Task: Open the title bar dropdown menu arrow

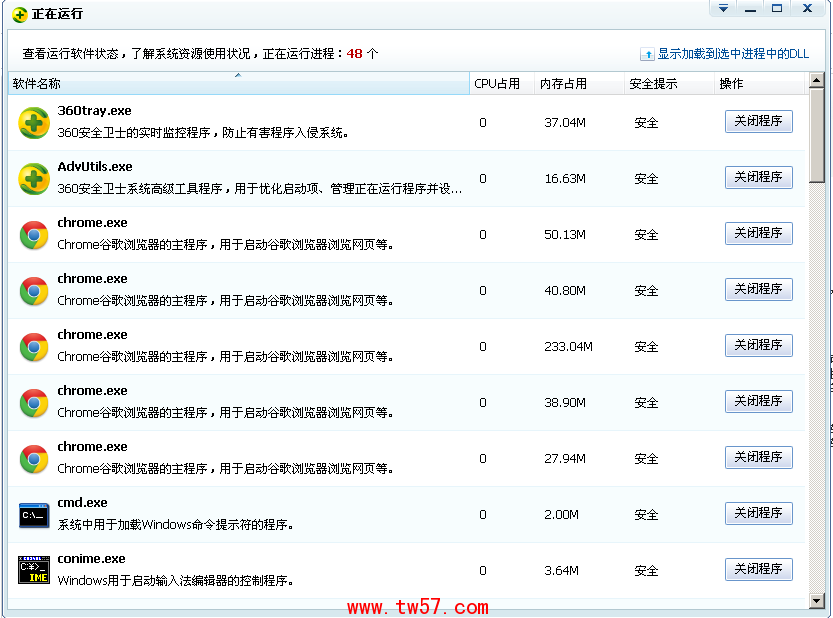Action: click(723, 9)
